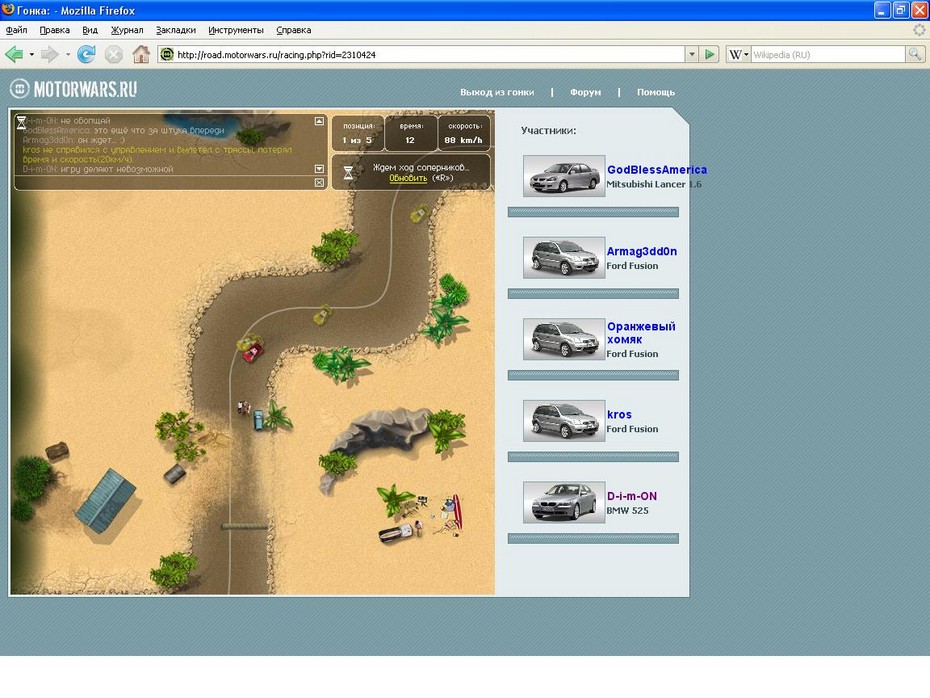Click the progress bar under Armag3dd0n

(593, 294)
